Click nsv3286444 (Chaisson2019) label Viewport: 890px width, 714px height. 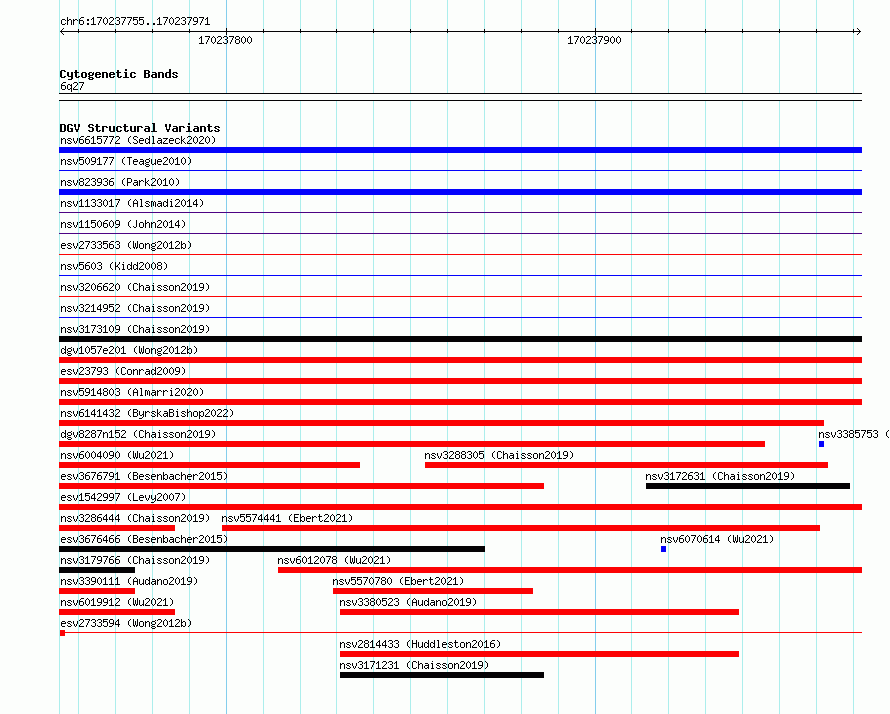[135, 518]
